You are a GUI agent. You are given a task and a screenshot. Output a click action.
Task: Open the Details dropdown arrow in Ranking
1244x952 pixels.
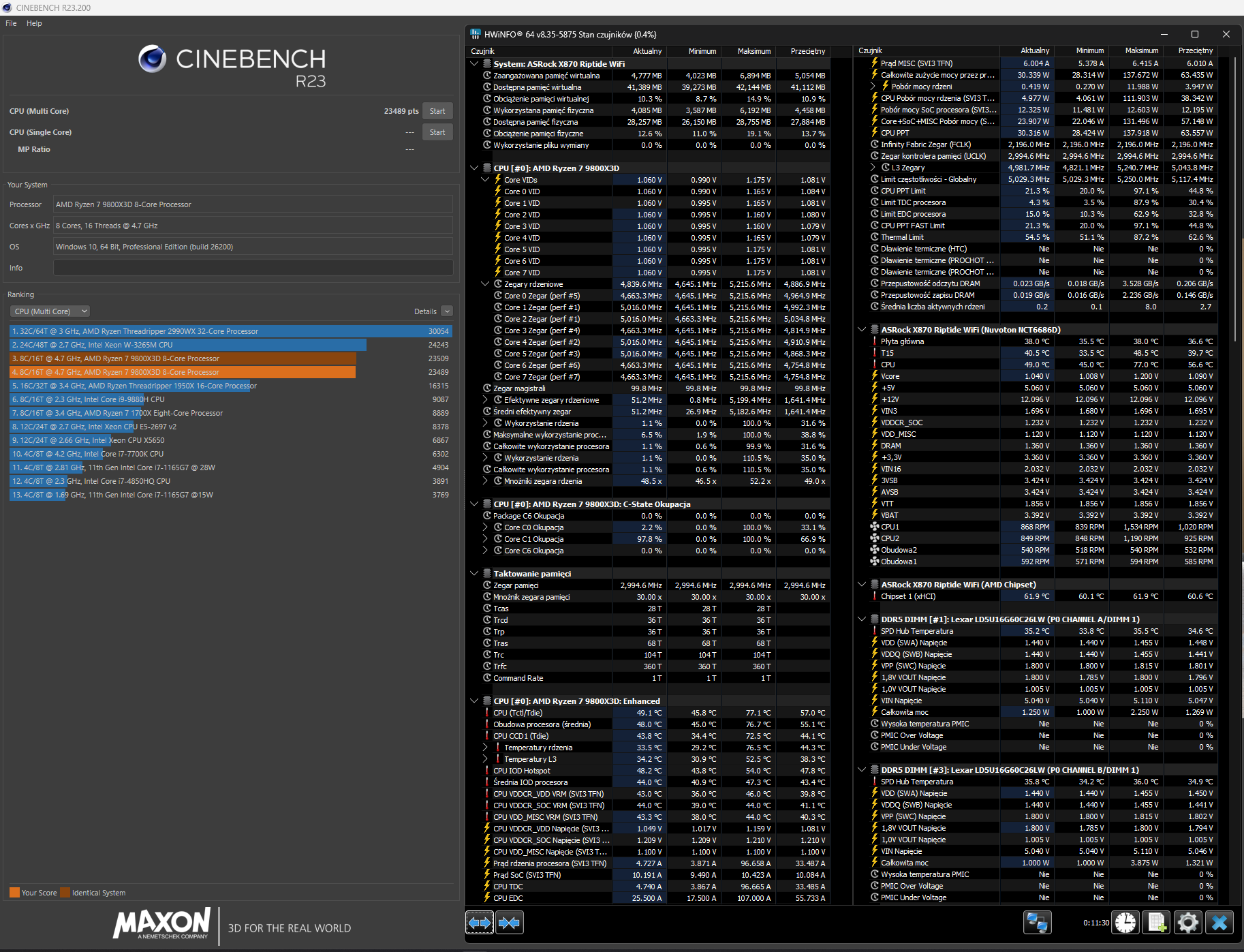(x=447, y=311)
